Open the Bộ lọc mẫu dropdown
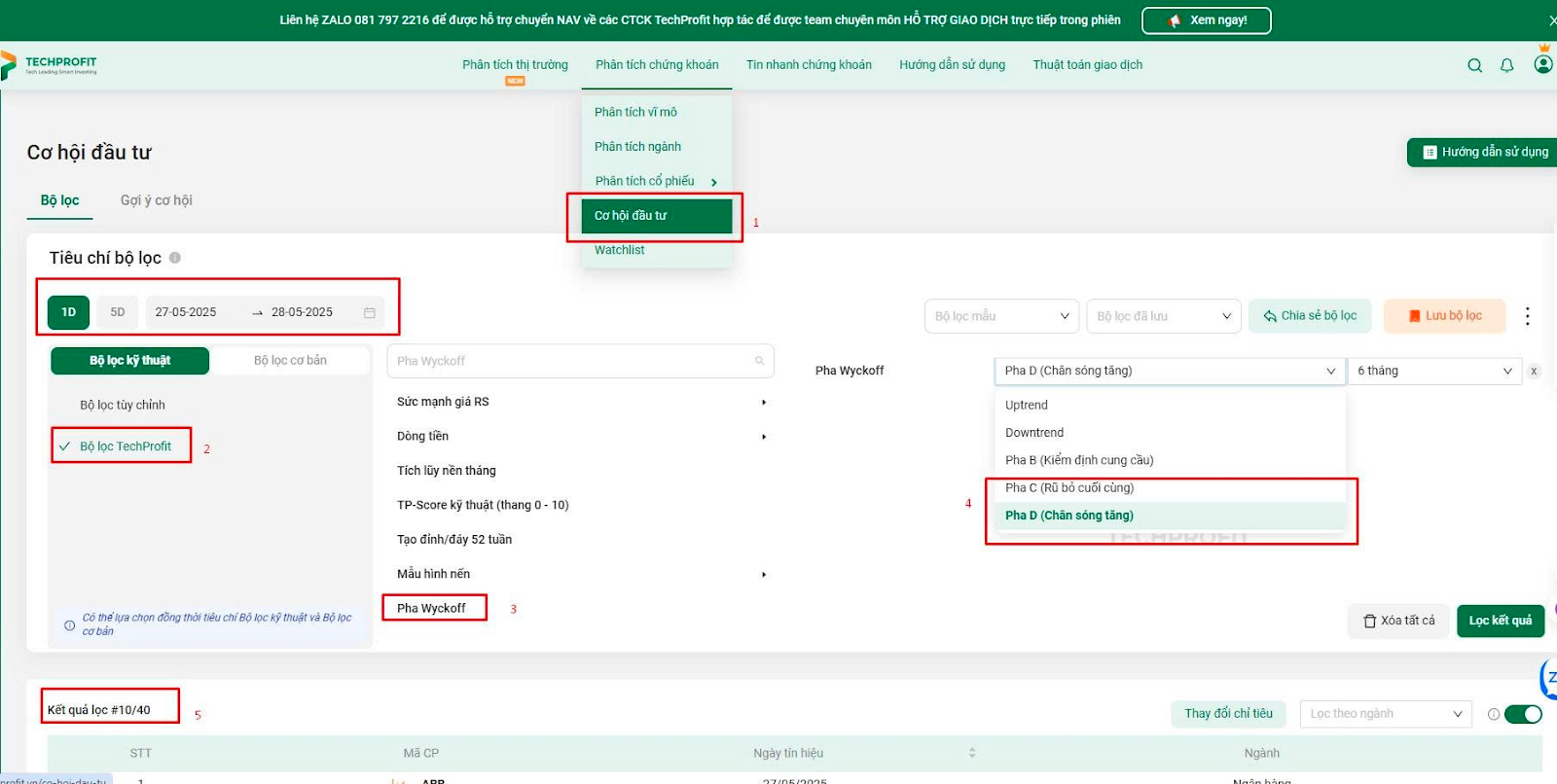Image resolution: width=1557 pixels, height=784 pixels. coord(1000,316)
